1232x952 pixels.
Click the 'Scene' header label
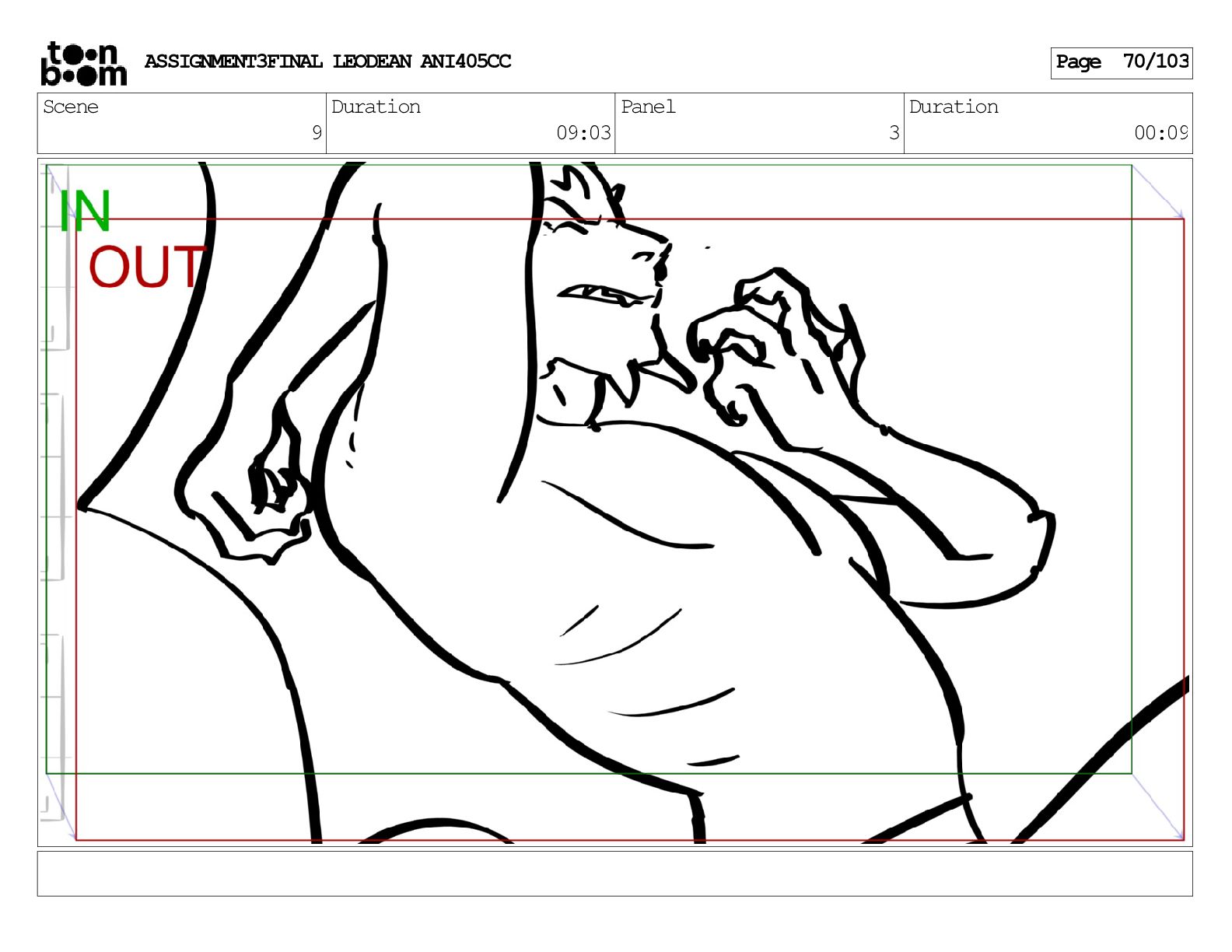pos(71,107)
